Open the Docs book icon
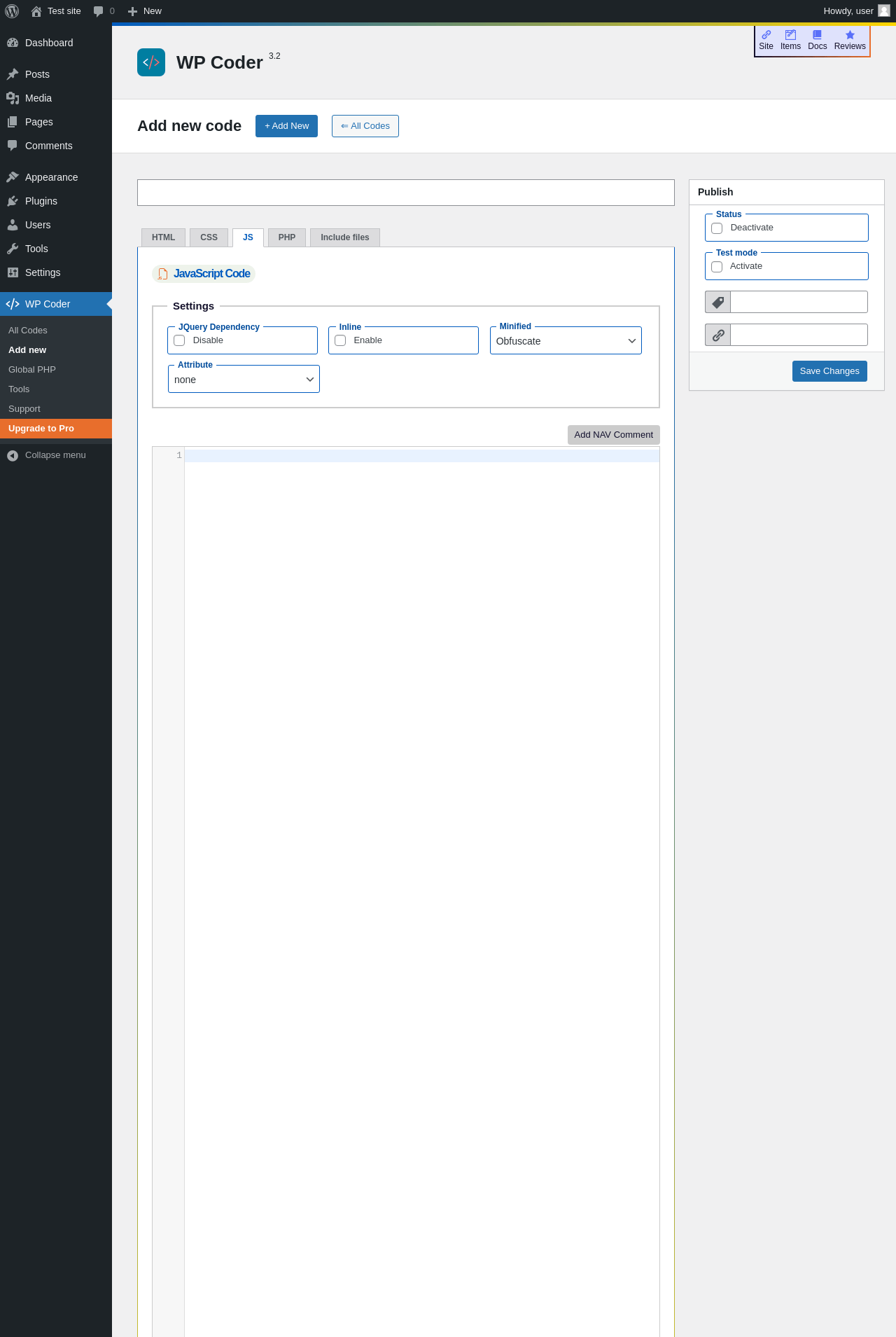Screen dimensions: 896x1337 coord(817,34)
